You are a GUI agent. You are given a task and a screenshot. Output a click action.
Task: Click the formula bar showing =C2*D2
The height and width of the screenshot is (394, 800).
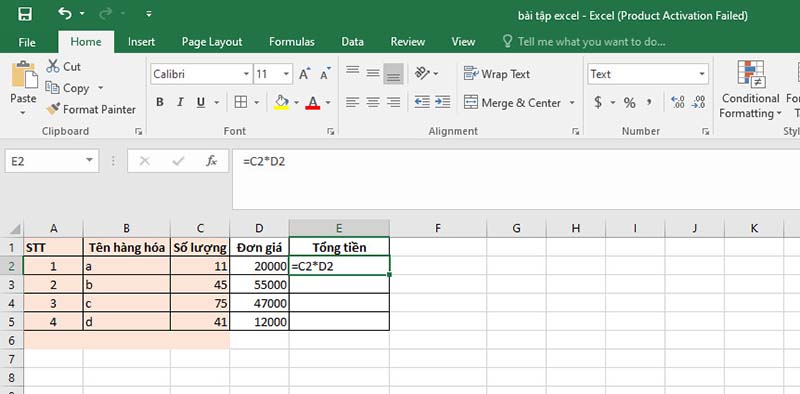[516, 179]
